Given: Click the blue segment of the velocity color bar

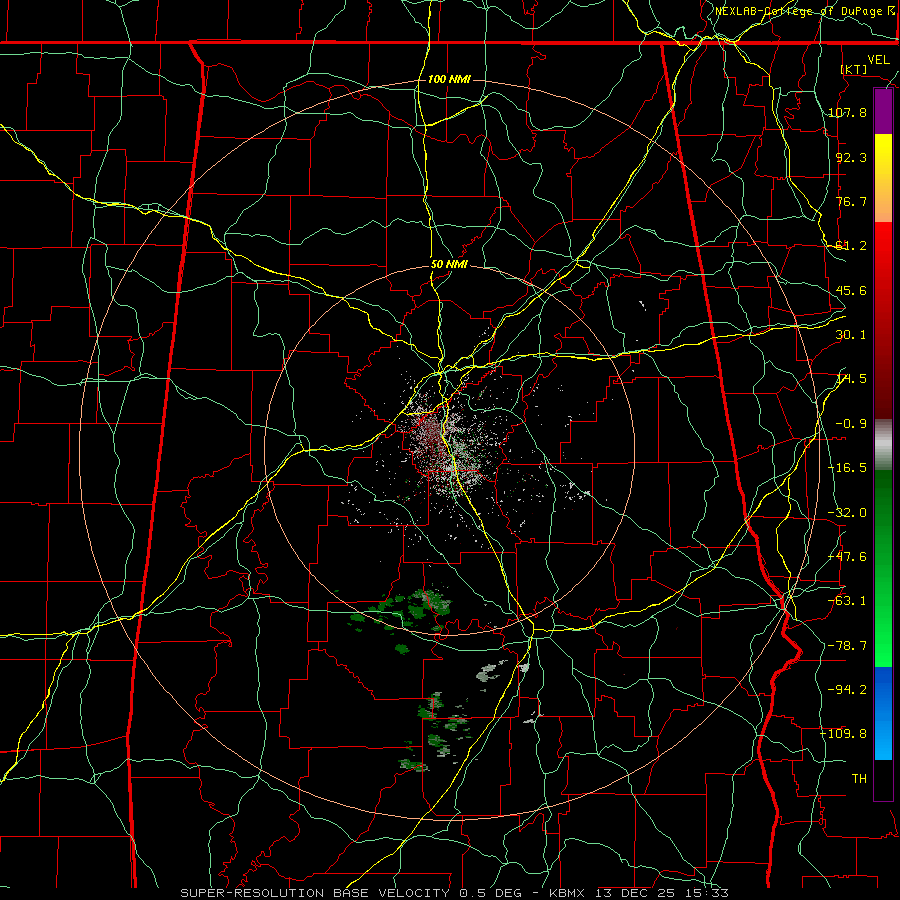Looking at the screenshot, I should 883,713.
